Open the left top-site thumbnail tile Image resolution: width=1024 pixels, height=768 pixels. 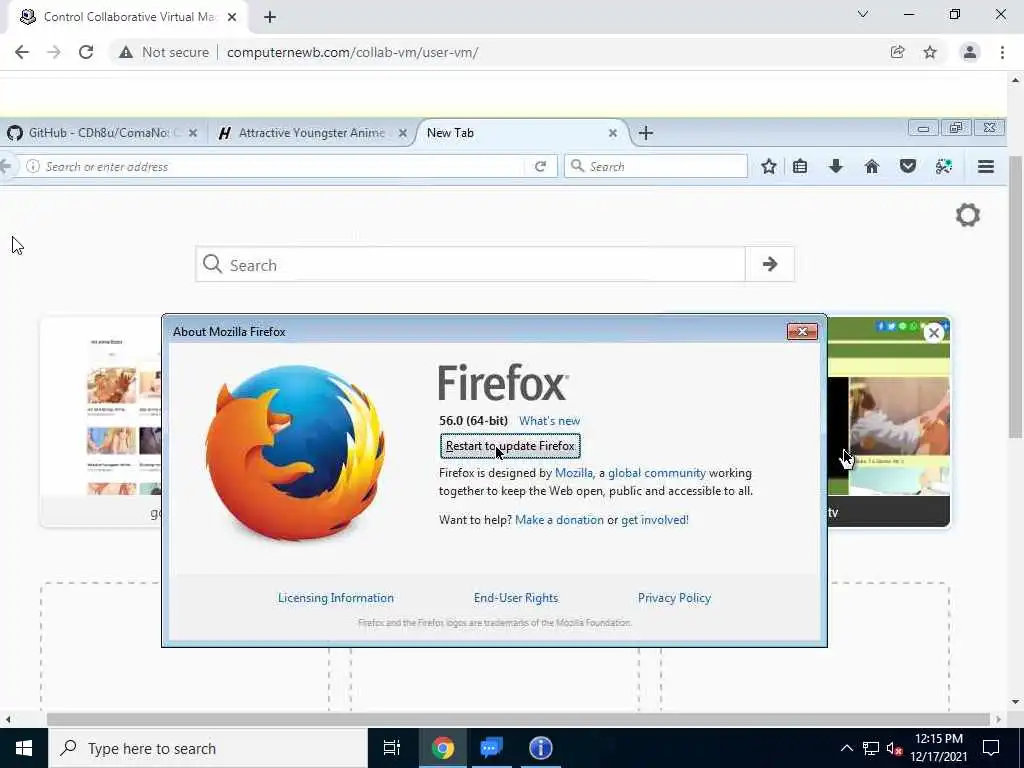[101, 422]
